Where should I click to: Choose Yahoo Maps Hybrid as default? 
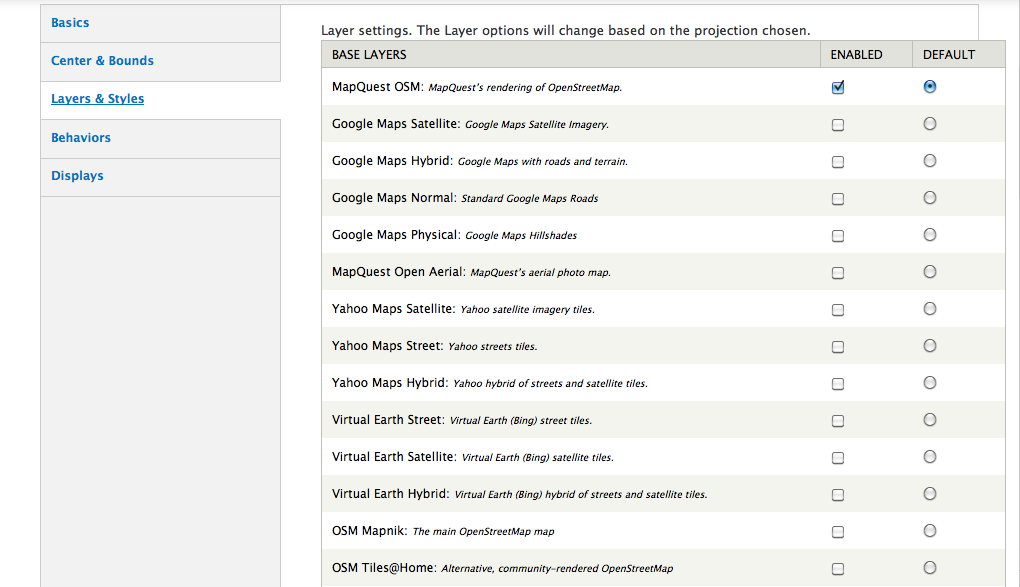coord(930,383)
